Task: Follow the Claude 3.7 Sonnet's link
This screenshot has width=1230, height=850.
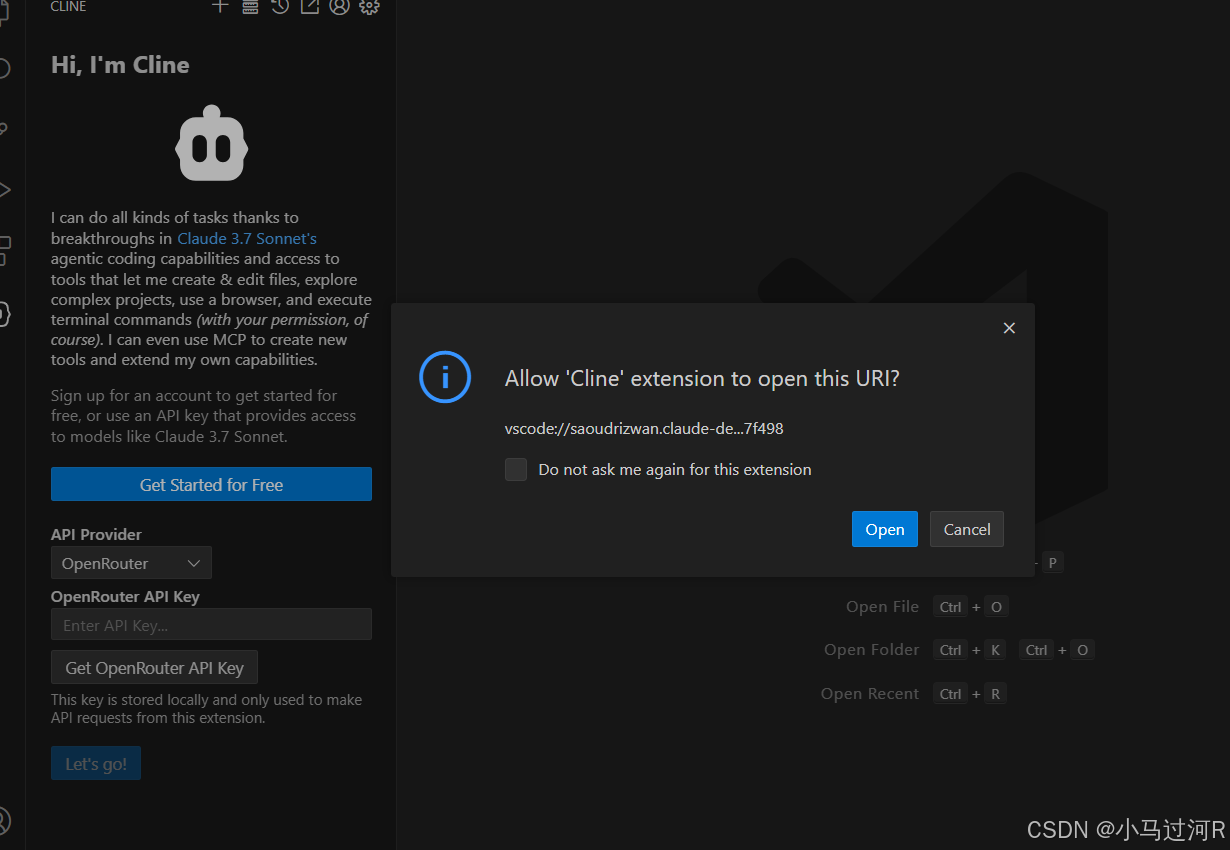Action: coord(247,238)
